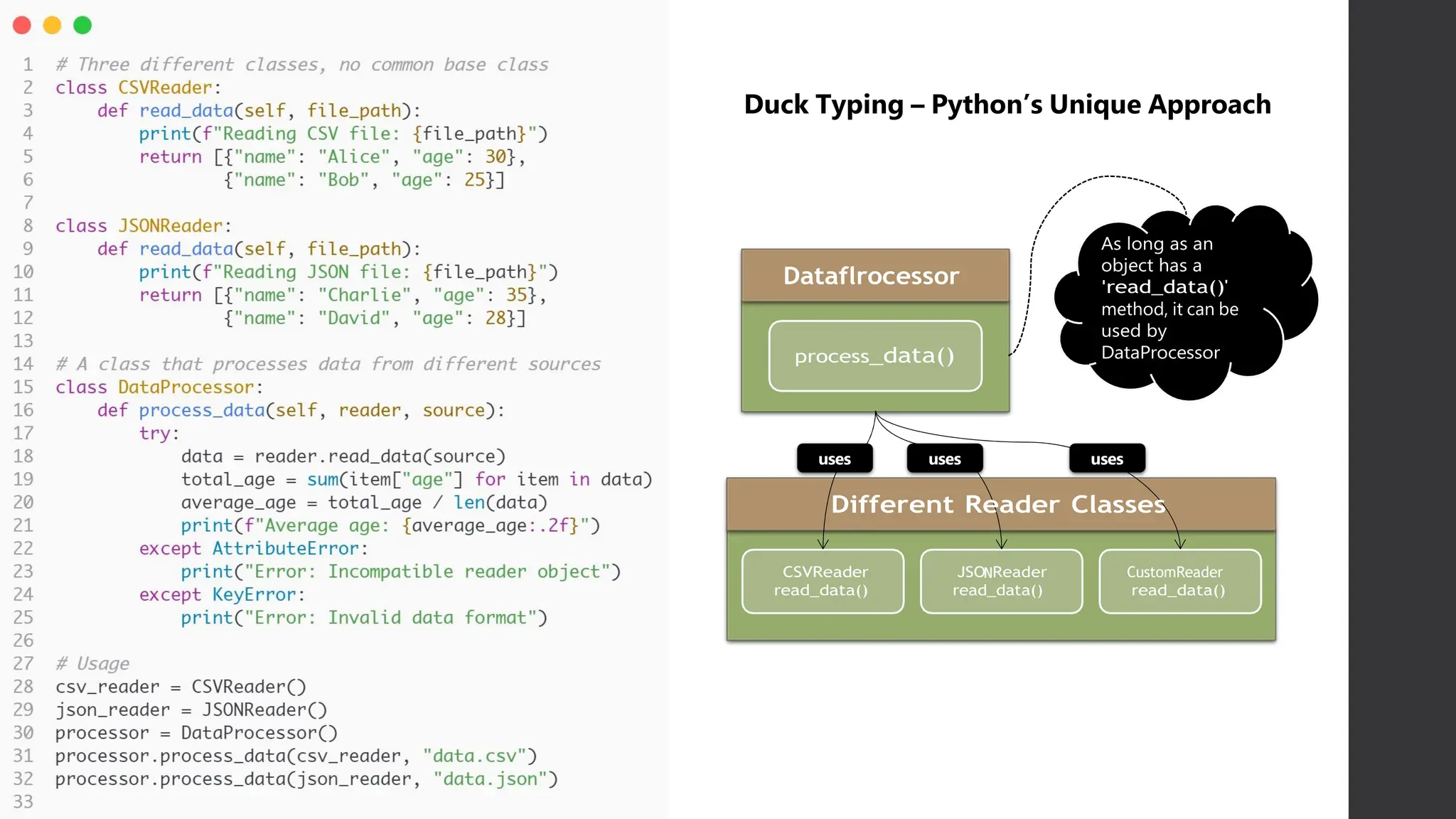Click 'def read_data(self, file_path):' on line 3

(259, 111)
